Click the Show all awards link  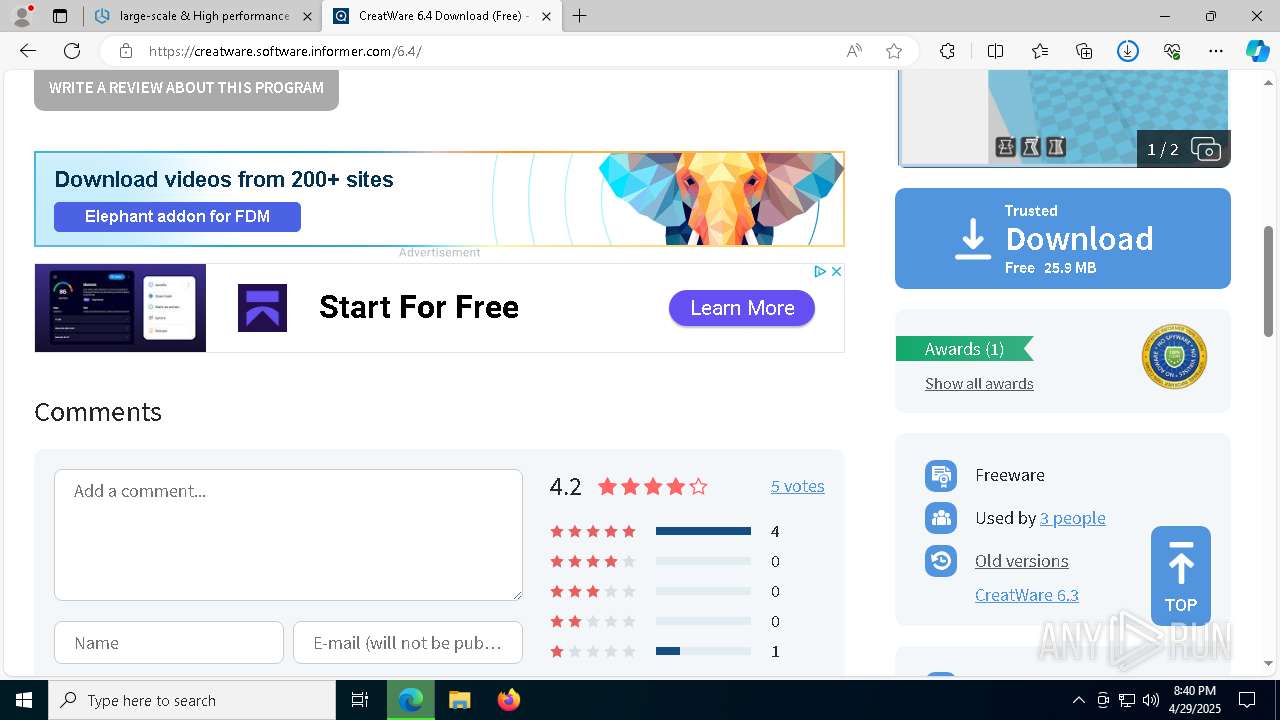coord(979,384)
